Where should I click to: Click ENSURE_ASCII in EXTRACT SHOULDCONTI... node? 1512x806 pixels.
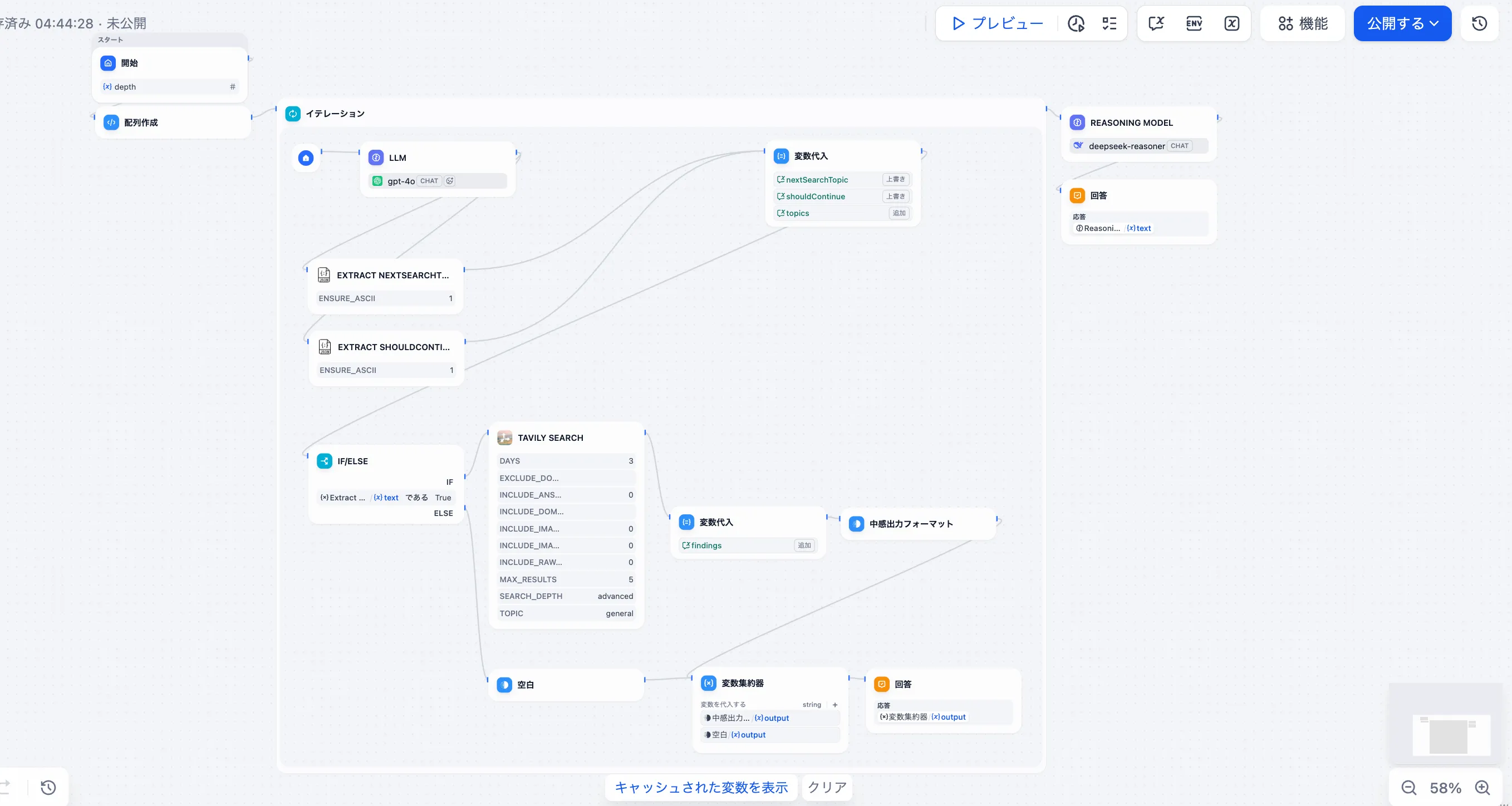[x=386, y=370]
